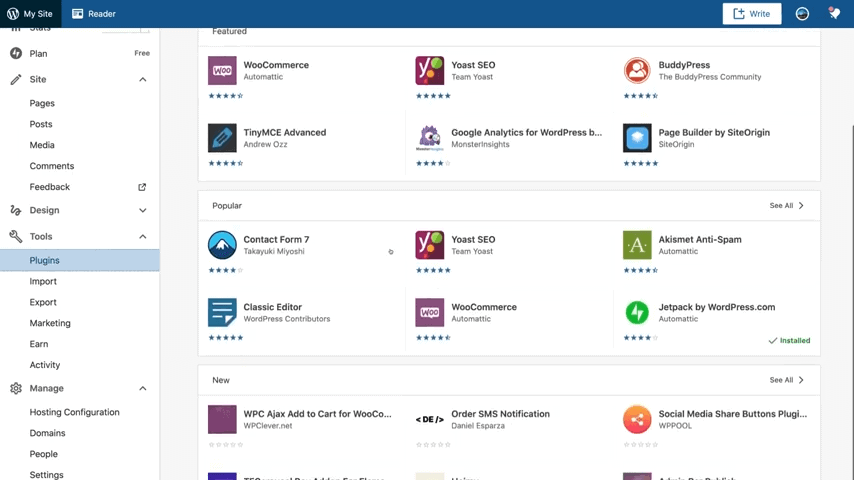This screenshot has width=854, height=480.
Task: Click the Popular See All arrow
Action: [x=801, y=205]
